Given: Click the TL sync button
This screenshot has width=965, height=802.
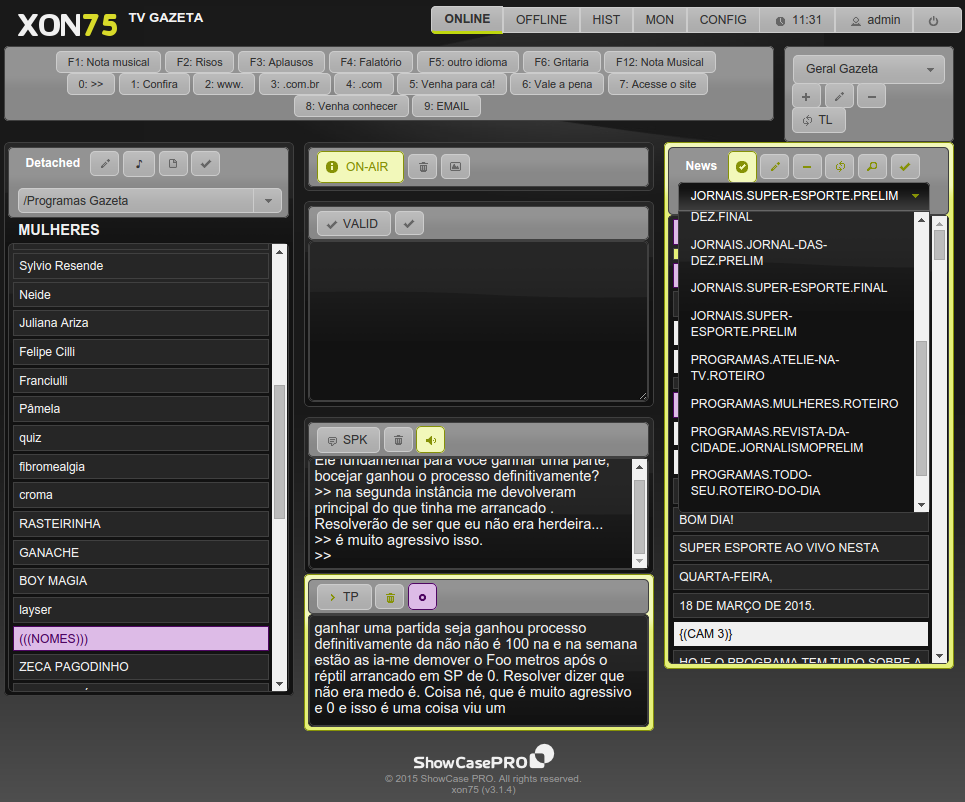Looking at the screenshot, I should tap(818, 120).
